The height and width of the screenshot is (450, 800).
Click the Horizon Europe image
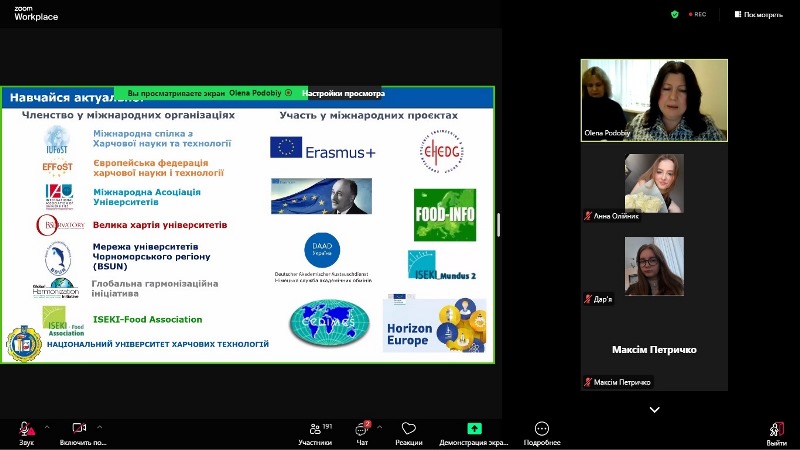435,325
